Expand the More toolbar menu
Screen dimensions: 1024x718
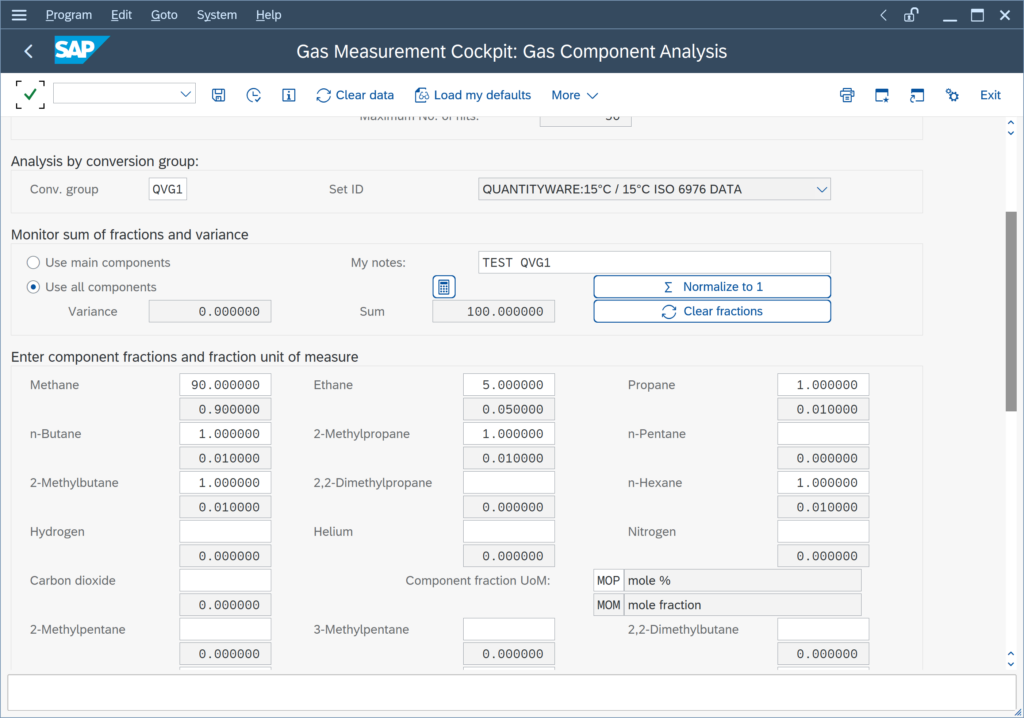[x=574, y=95]
